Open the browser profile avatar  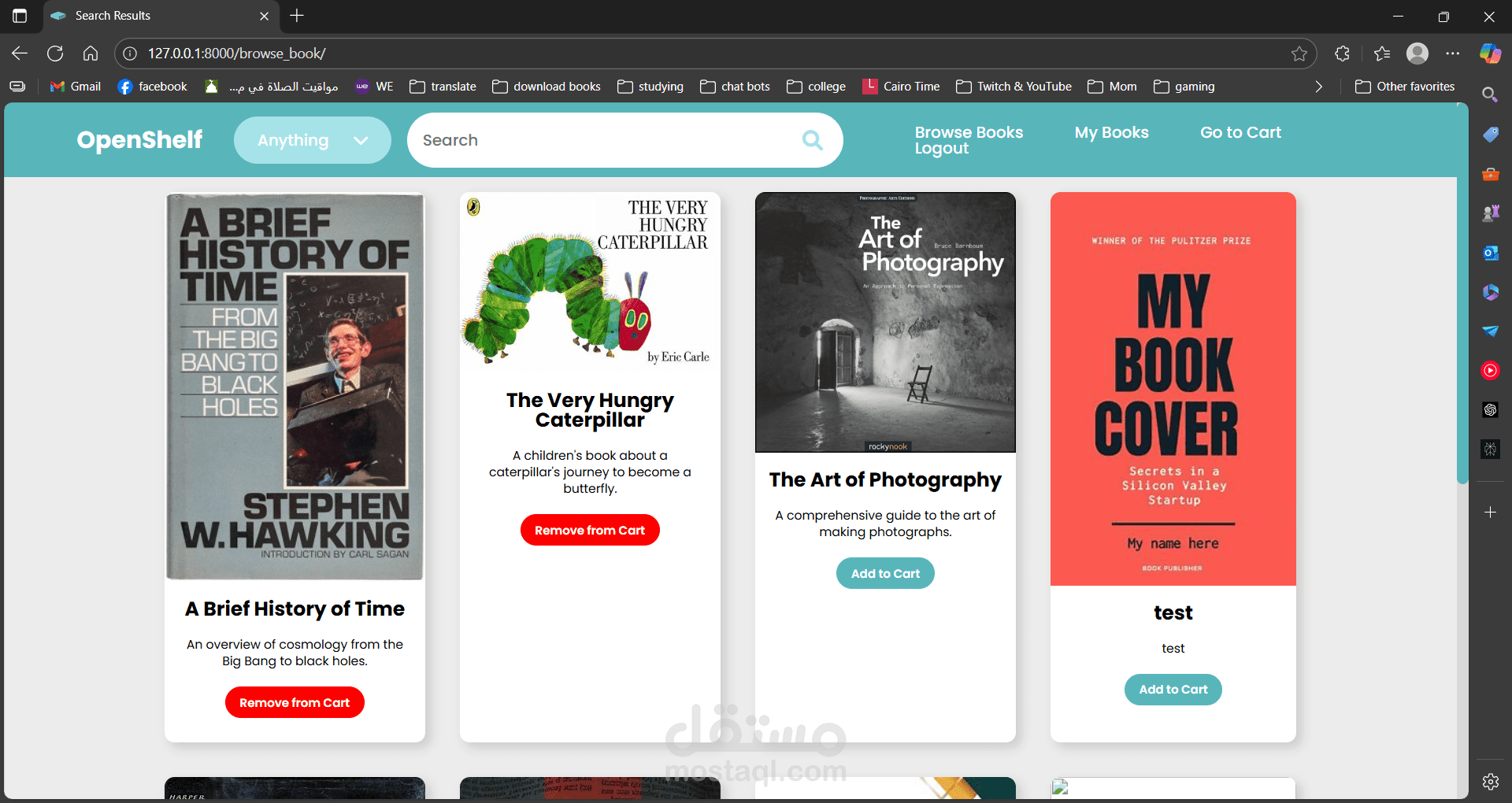click(1417, 54)
